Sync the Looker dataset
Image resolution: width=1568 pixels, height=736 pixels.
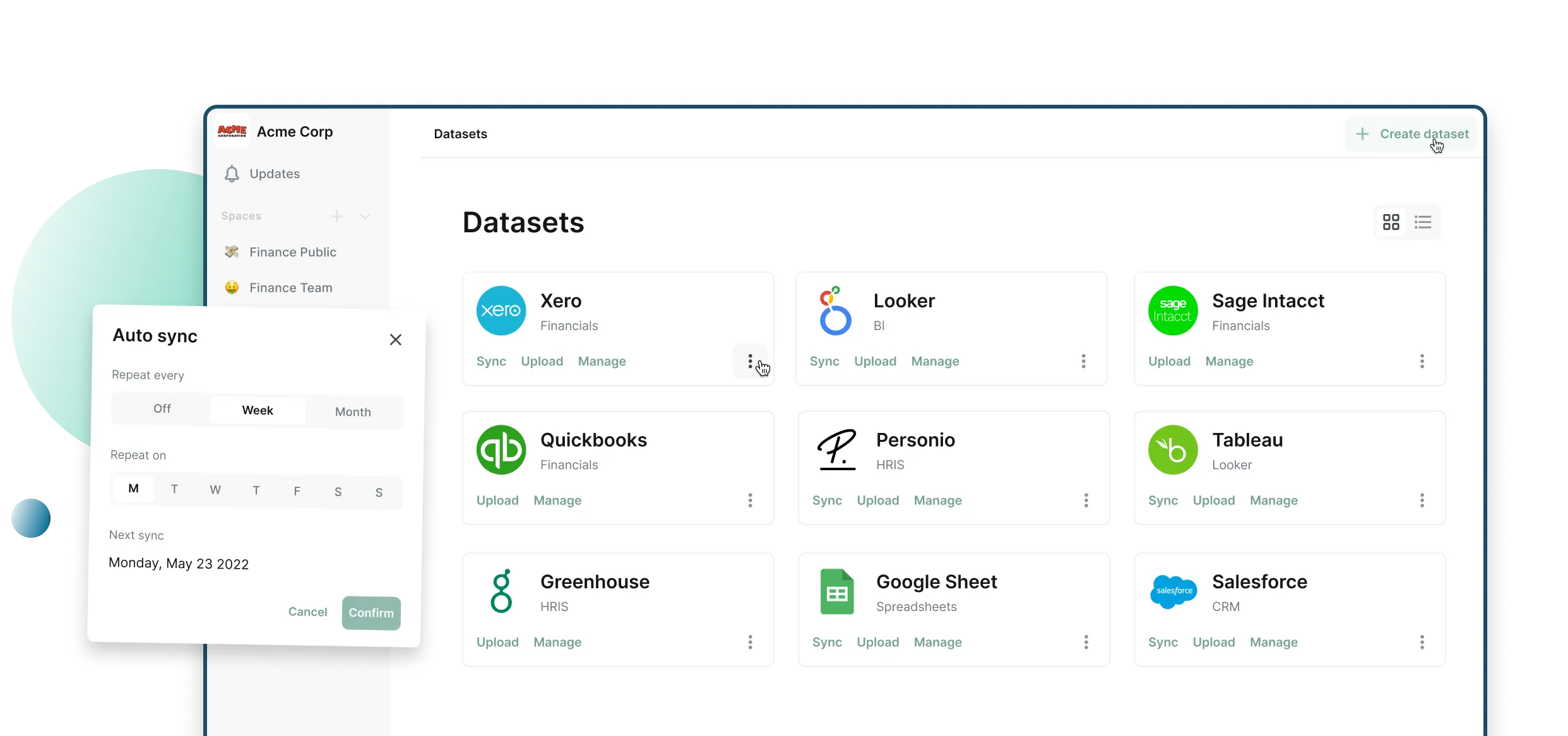[x=824, y=361]
